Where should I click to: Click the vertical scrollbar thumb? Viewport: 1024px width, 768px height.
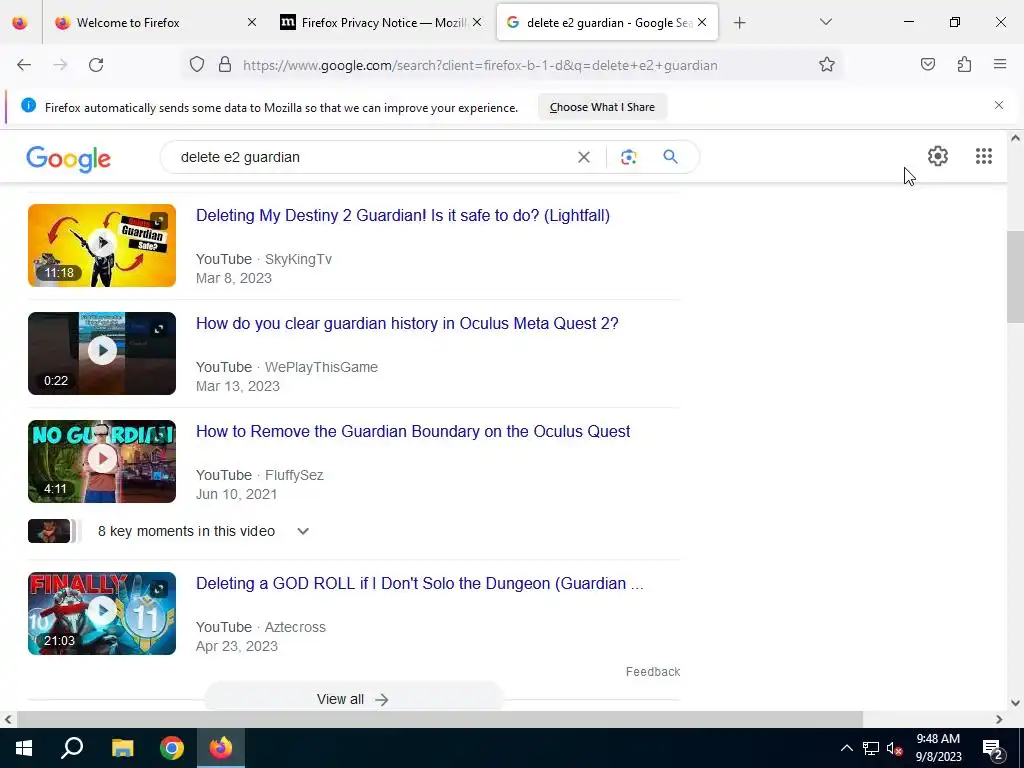tap(1015, 277)
